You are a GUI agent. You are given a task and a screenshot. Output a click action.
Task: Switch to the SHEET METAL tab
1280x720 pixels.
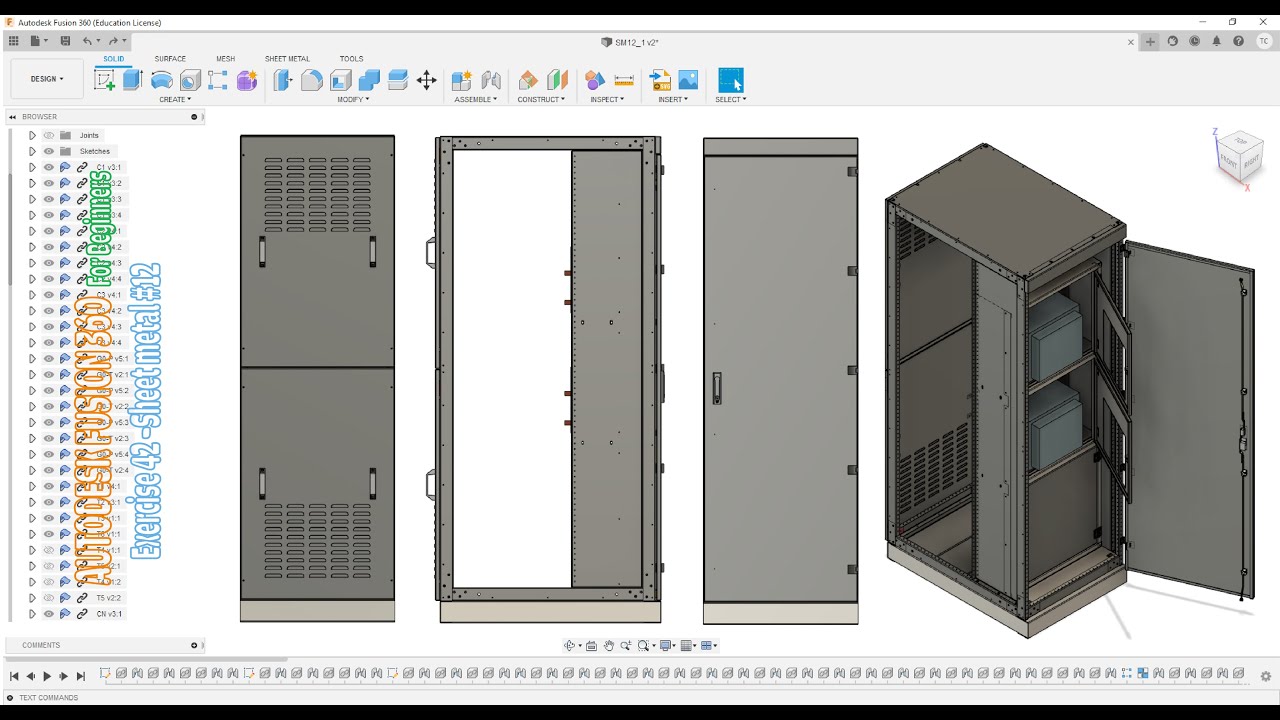click(287, 59)
